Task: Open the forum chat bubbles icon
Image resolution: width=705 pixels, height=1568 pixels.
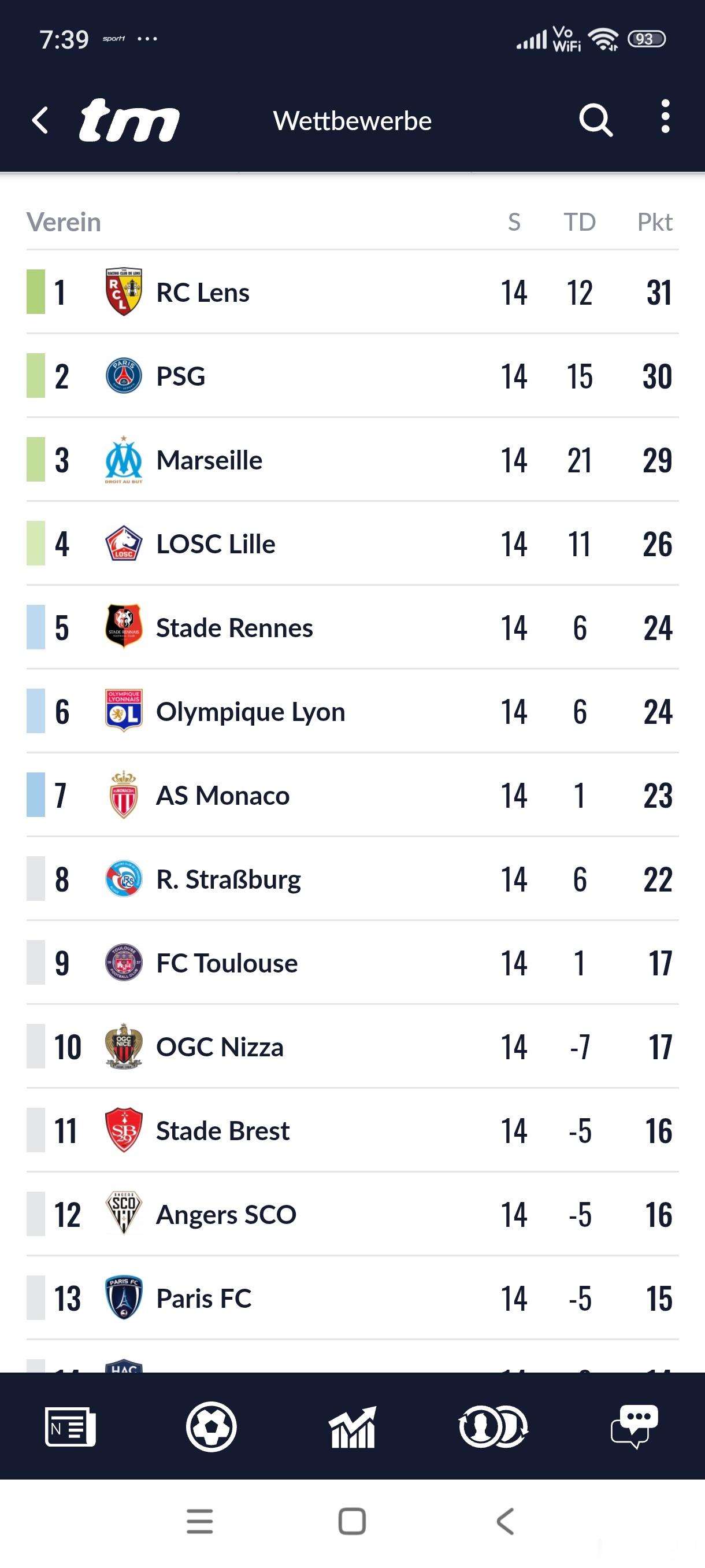Action: point(634,1426)
